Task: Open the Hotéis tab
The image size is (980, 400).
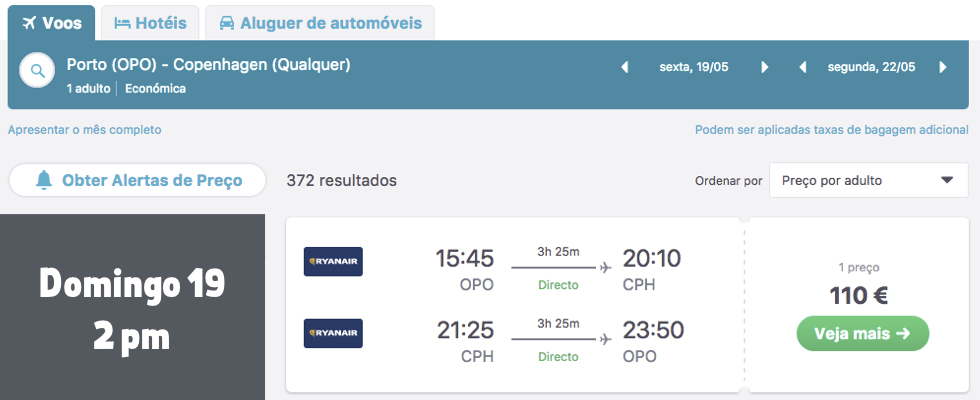Action: pos(150,23)
